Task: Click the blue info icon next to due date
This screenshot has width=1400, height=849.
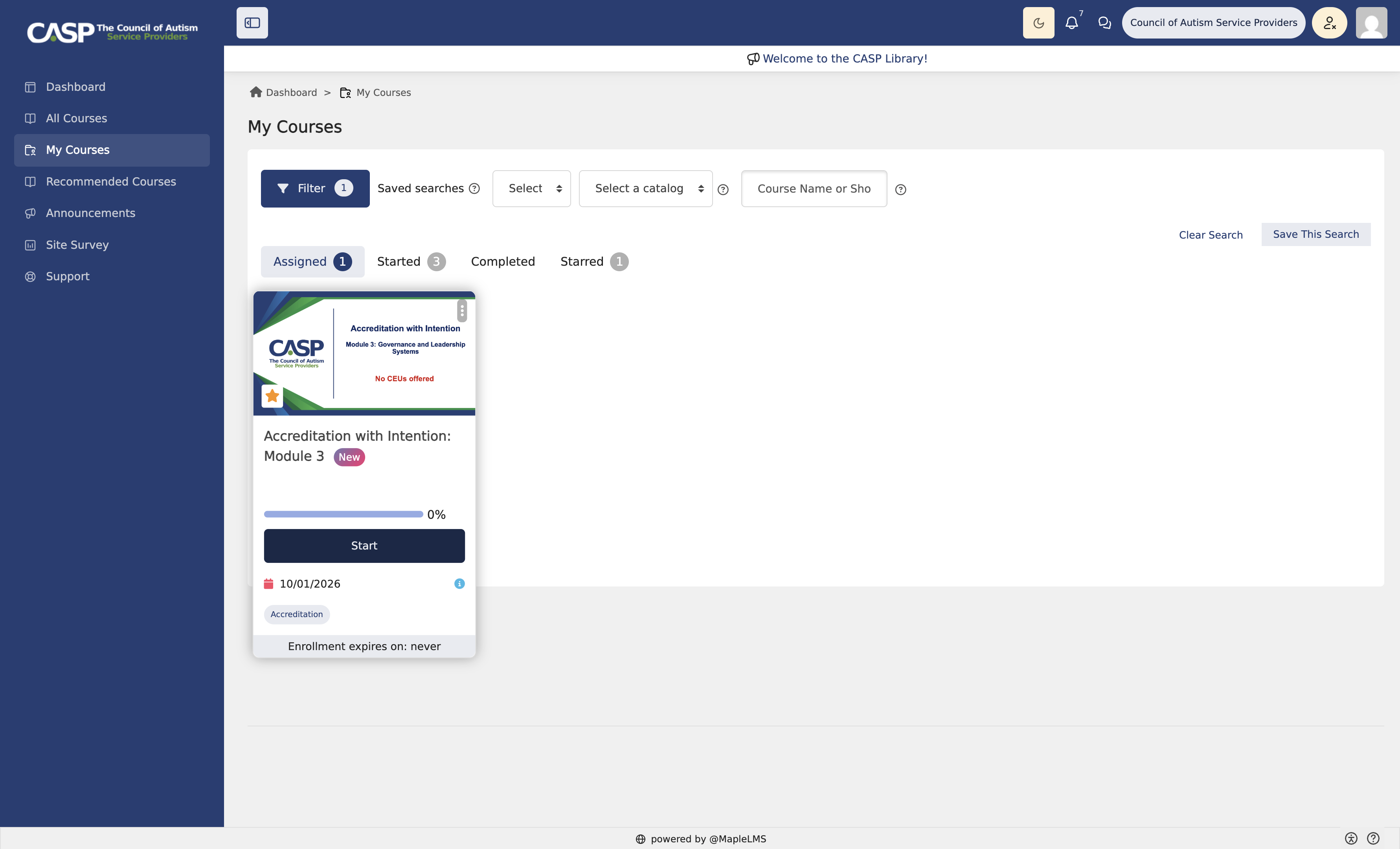Action: tap(459, 584)
